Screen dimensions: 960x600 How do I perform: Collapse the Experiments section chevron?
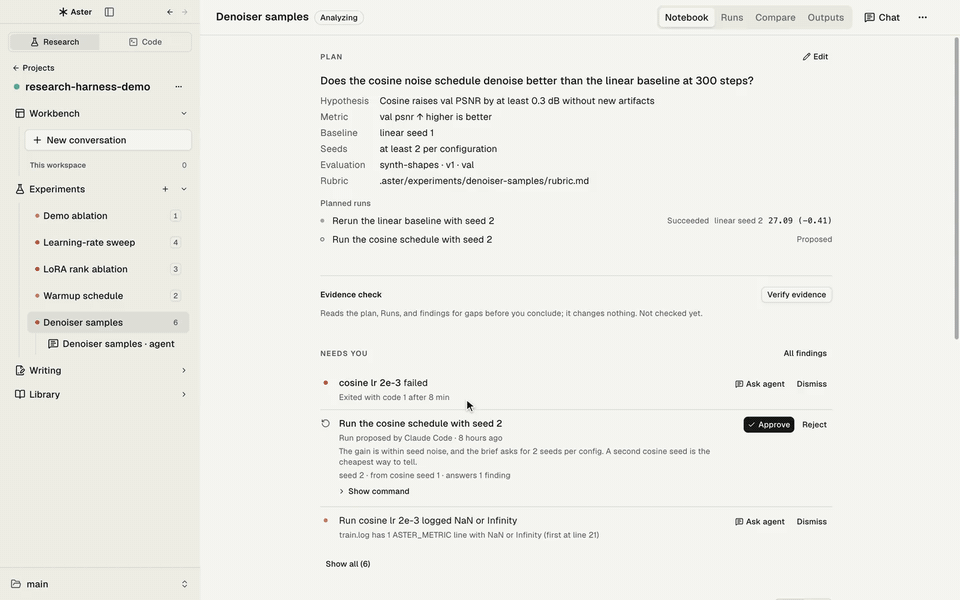point(184,189)
